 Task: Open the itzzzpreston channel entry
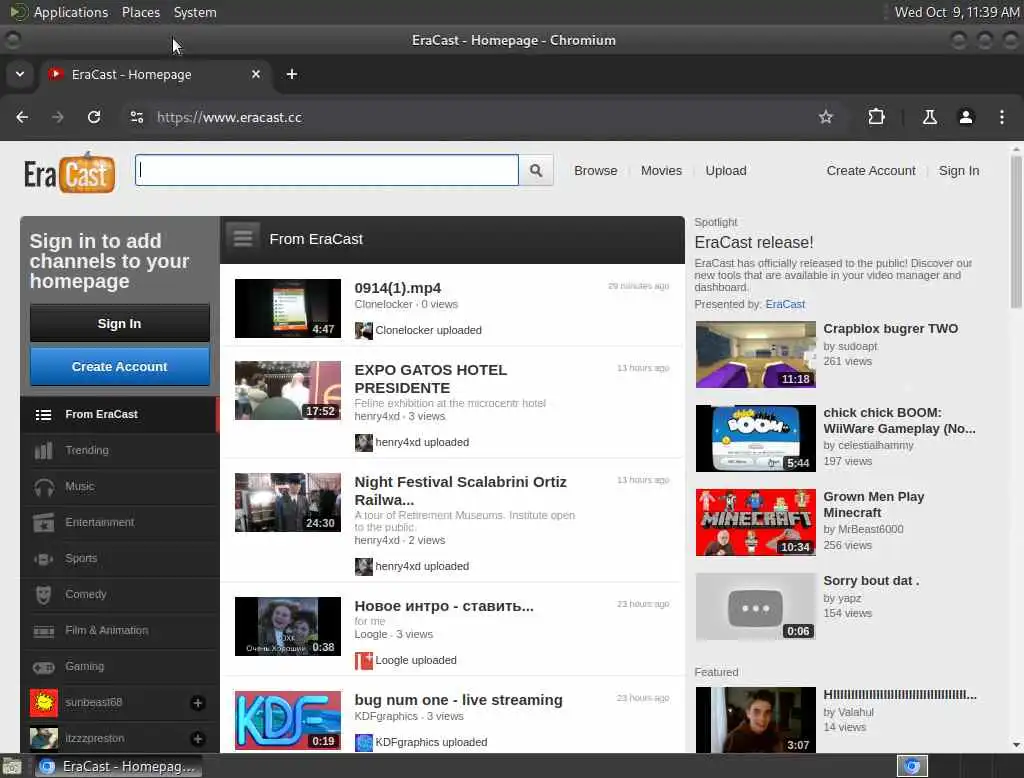[x=120, y=738]
